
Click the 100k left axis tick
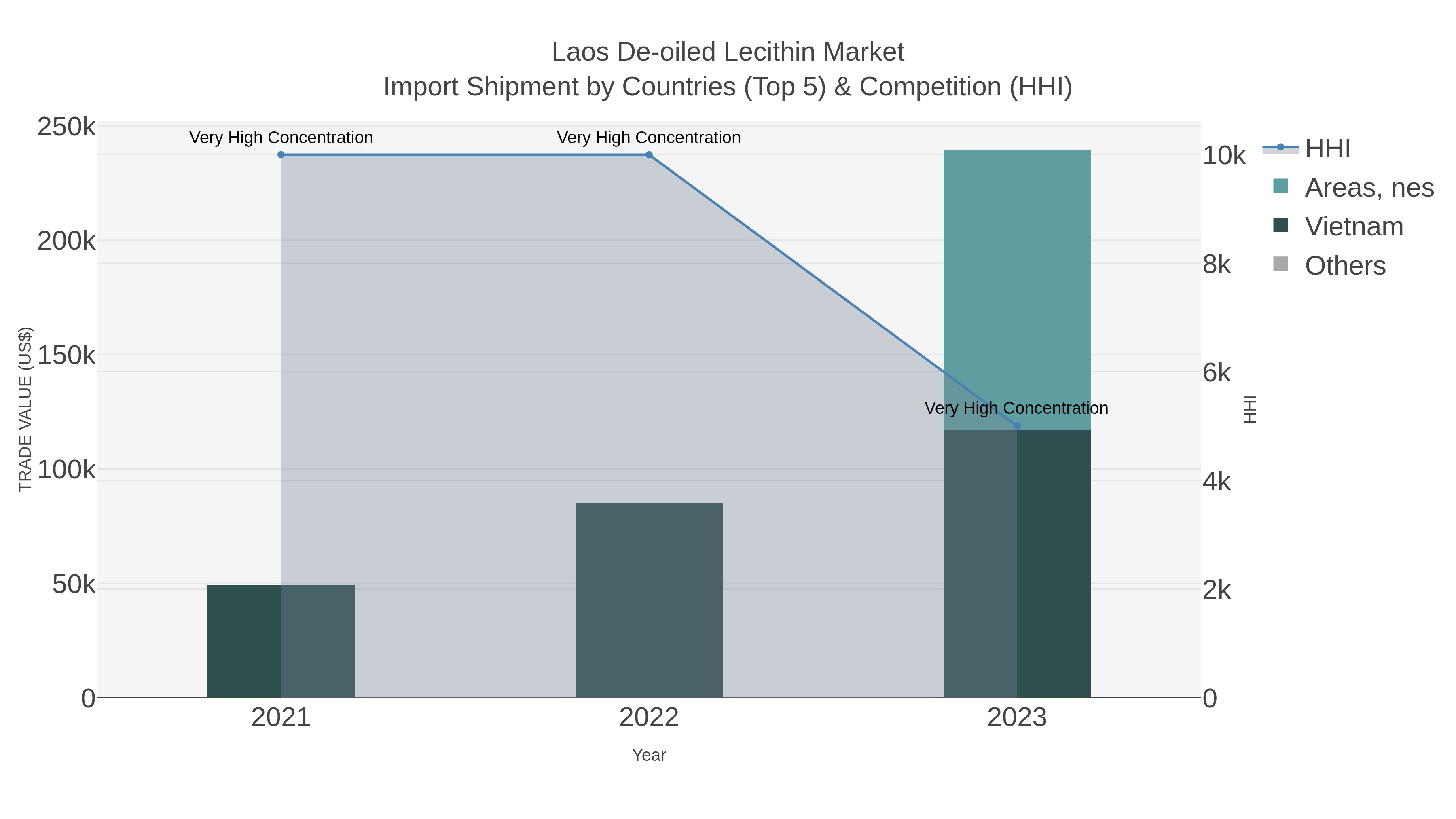66,470
